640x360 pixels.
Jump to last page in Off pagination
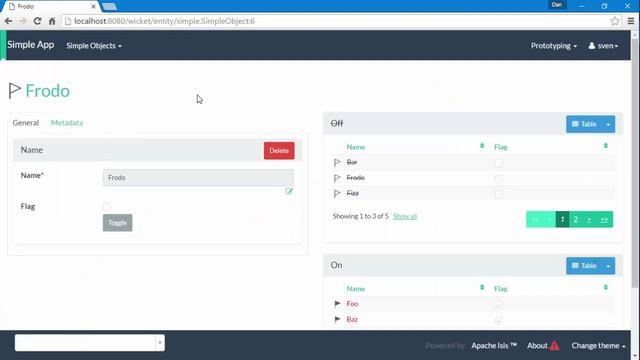604,220
